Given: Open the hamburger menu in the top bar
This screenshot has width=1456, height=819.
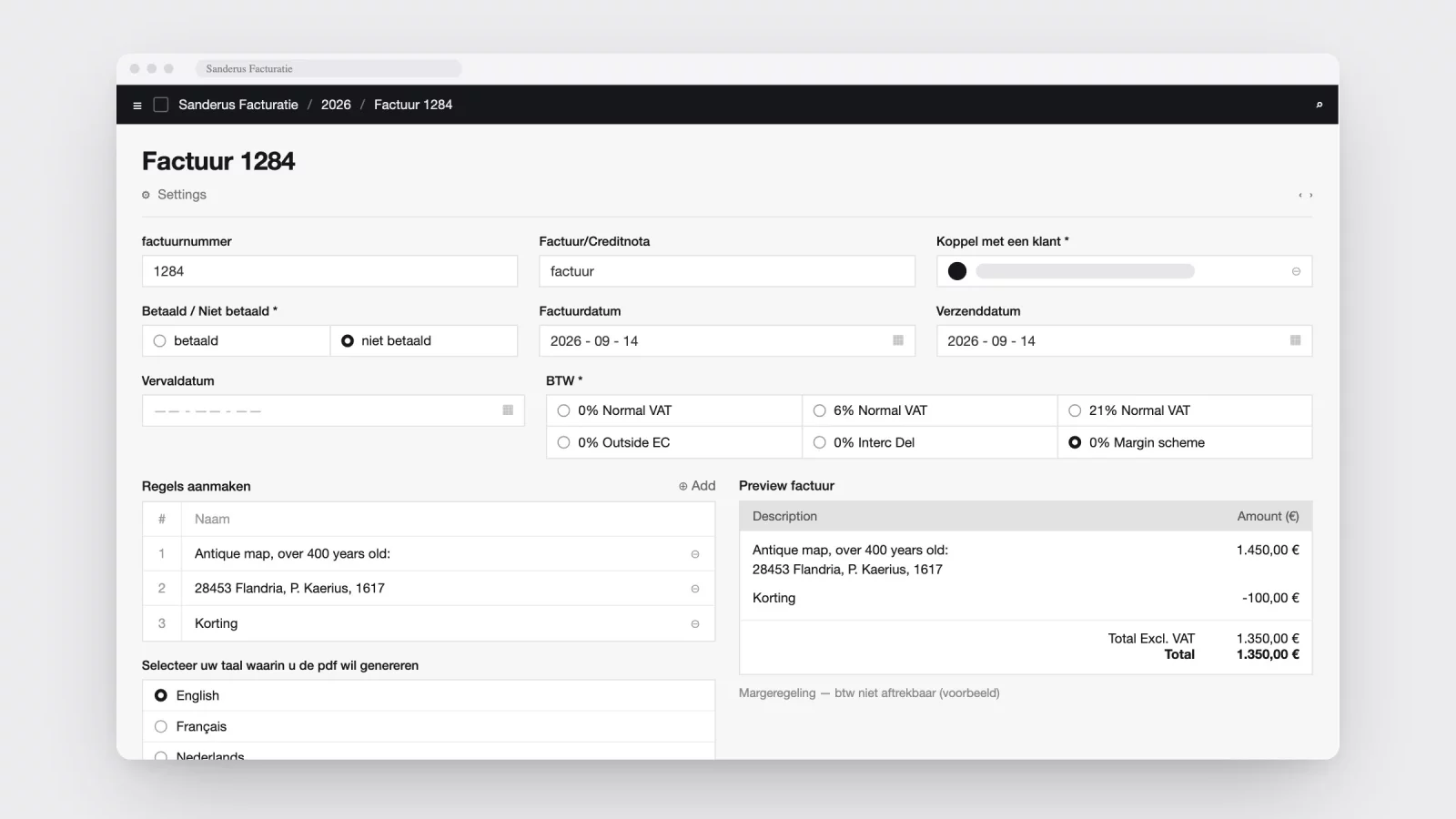Looking at the screenshot, I should click(x=137, y=106).
